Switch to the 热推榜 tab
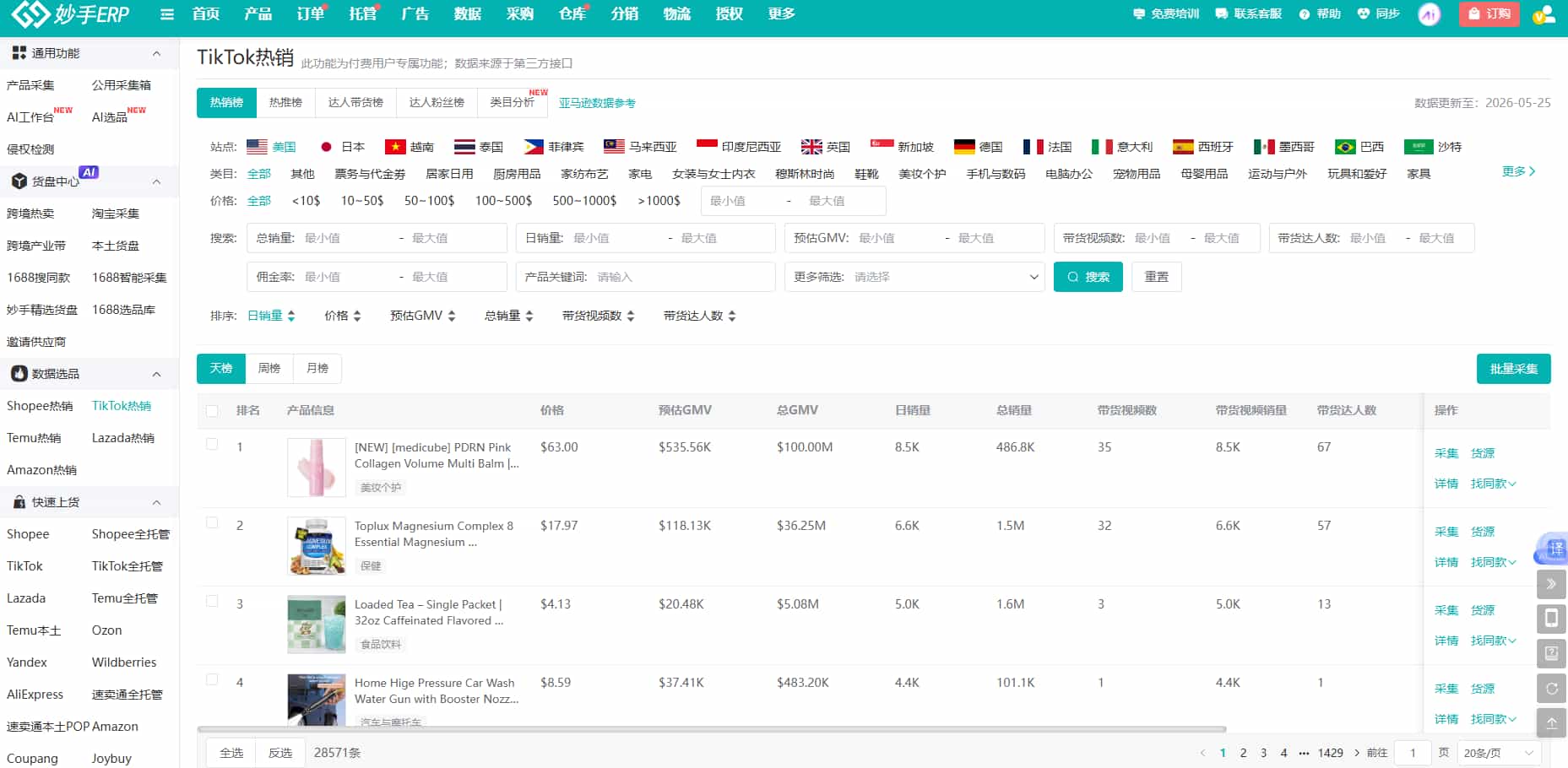 [285, 102]
